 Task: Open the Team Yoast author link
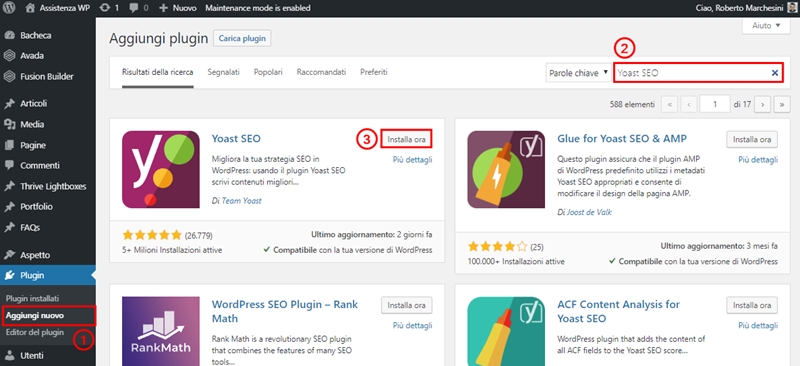[x=241, y=201]
